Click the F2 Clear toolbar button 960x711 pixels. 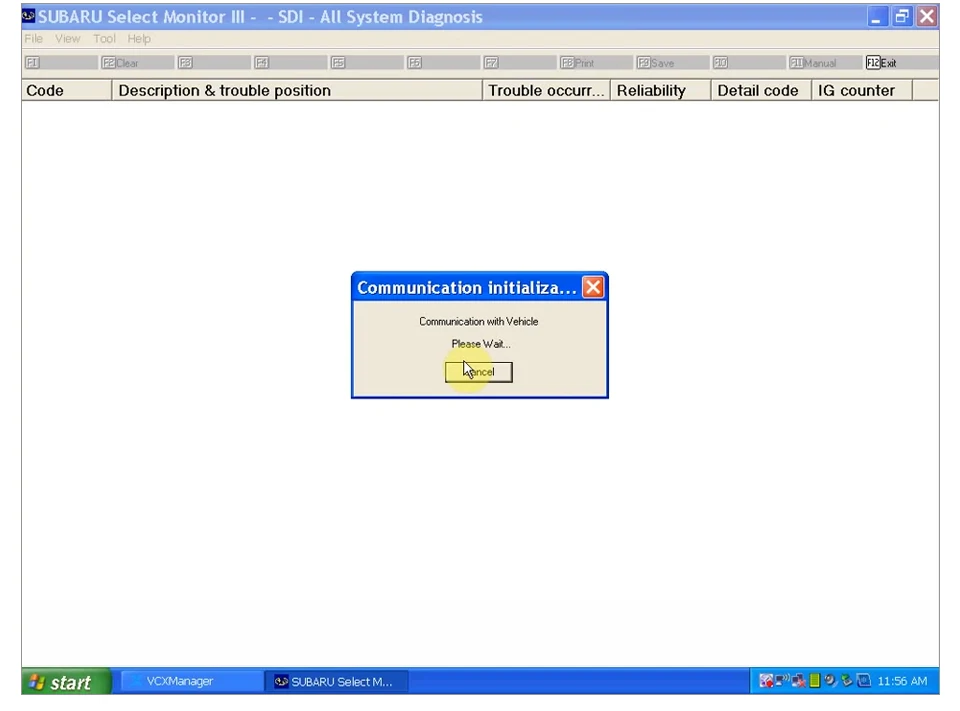coord(137,62)
